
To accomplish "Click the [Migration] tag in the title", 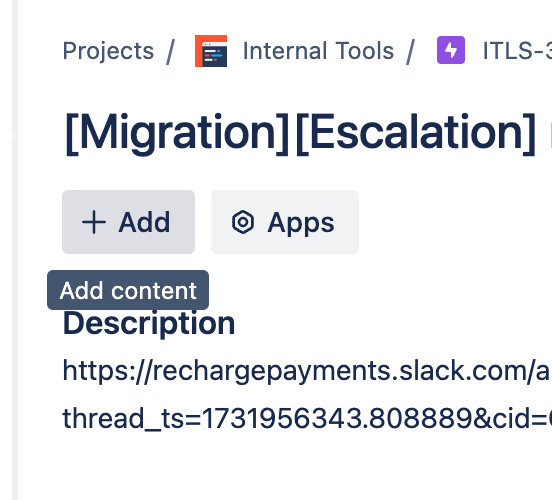I will [177, 133].
